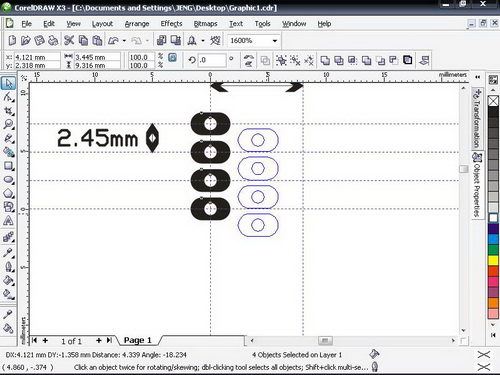Viewport: 500px width, 375px height.
Task: Click the Cut scissors icon
Action: (69, 40)
